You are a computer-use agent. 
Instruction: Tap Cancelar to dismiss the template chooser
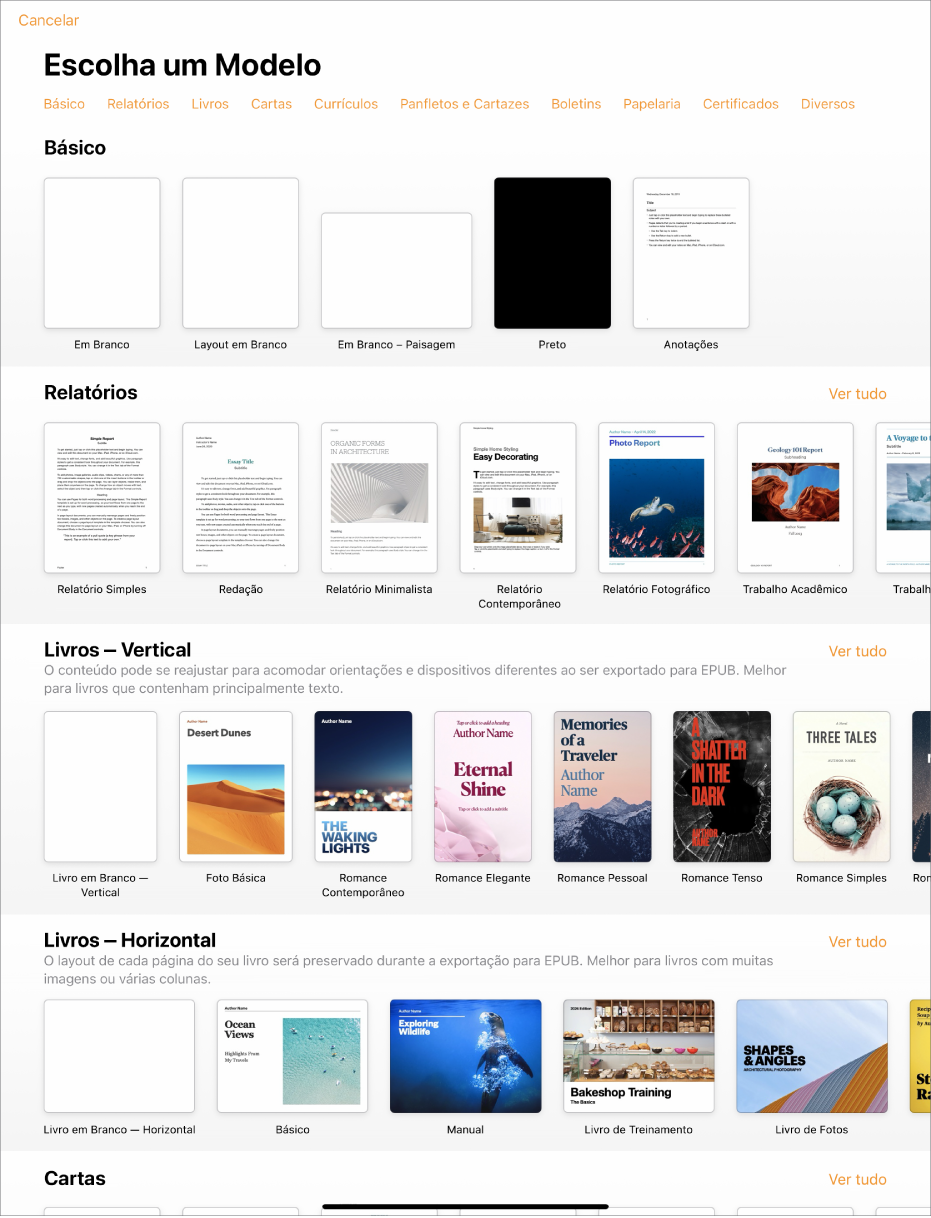coord(48,20)
